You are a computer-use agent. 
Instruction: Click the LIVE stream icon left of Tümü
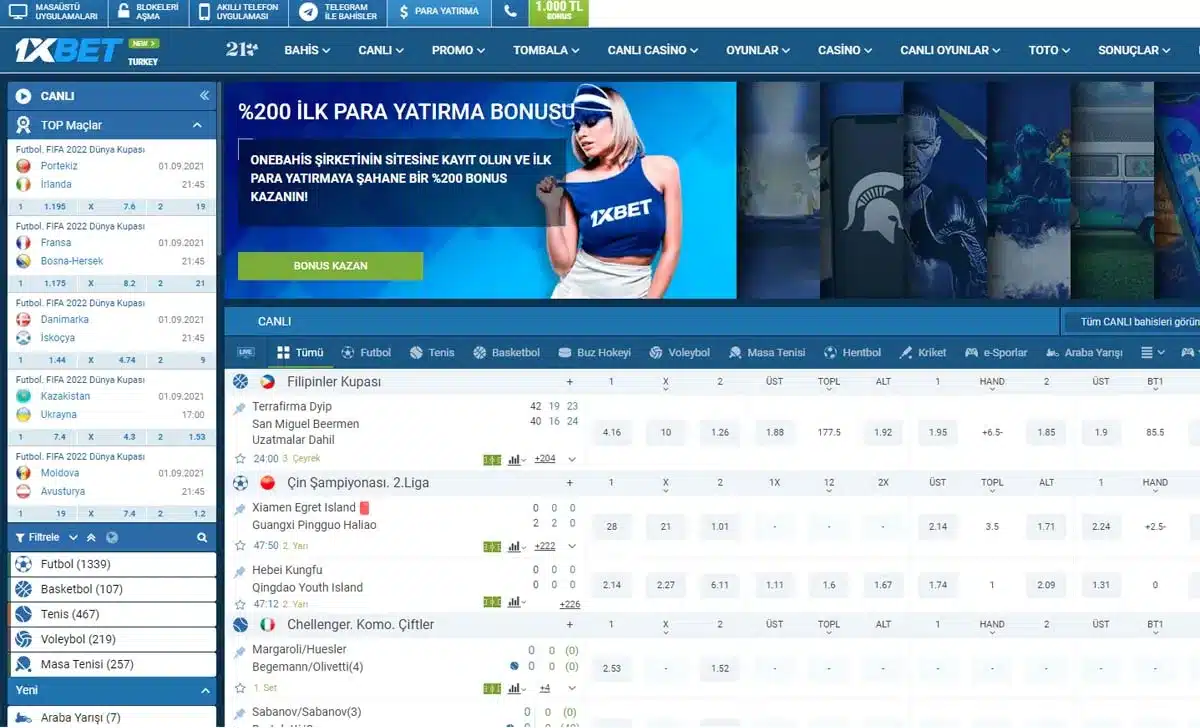coord(246,353)
